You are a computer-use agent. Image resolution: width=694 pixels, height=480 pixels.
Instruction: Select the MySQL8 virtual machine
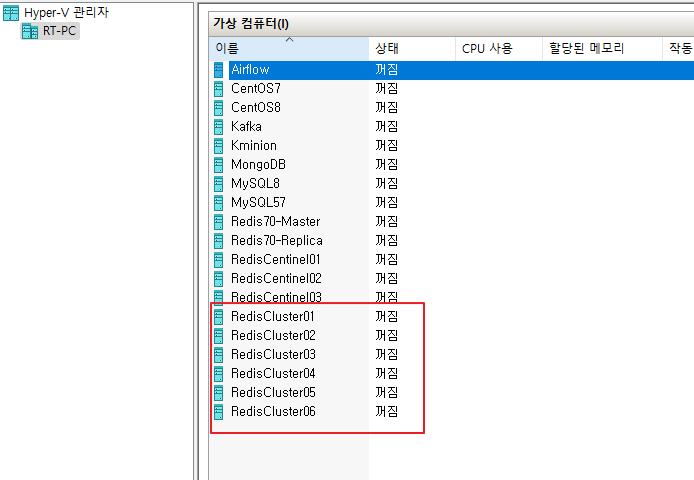255,184
